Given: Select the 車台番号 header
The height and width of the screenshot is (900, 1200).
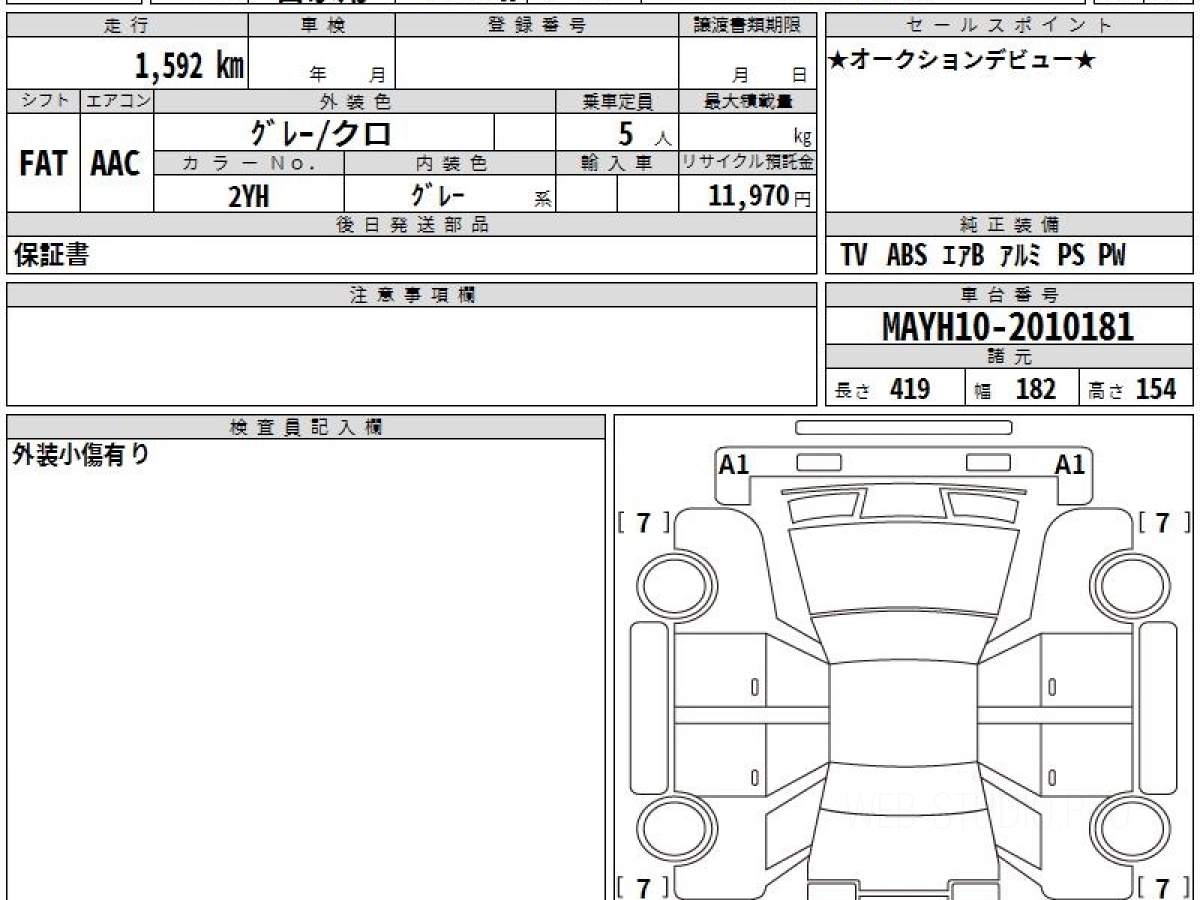Looking at the screenshot, I should point(1010,295).
